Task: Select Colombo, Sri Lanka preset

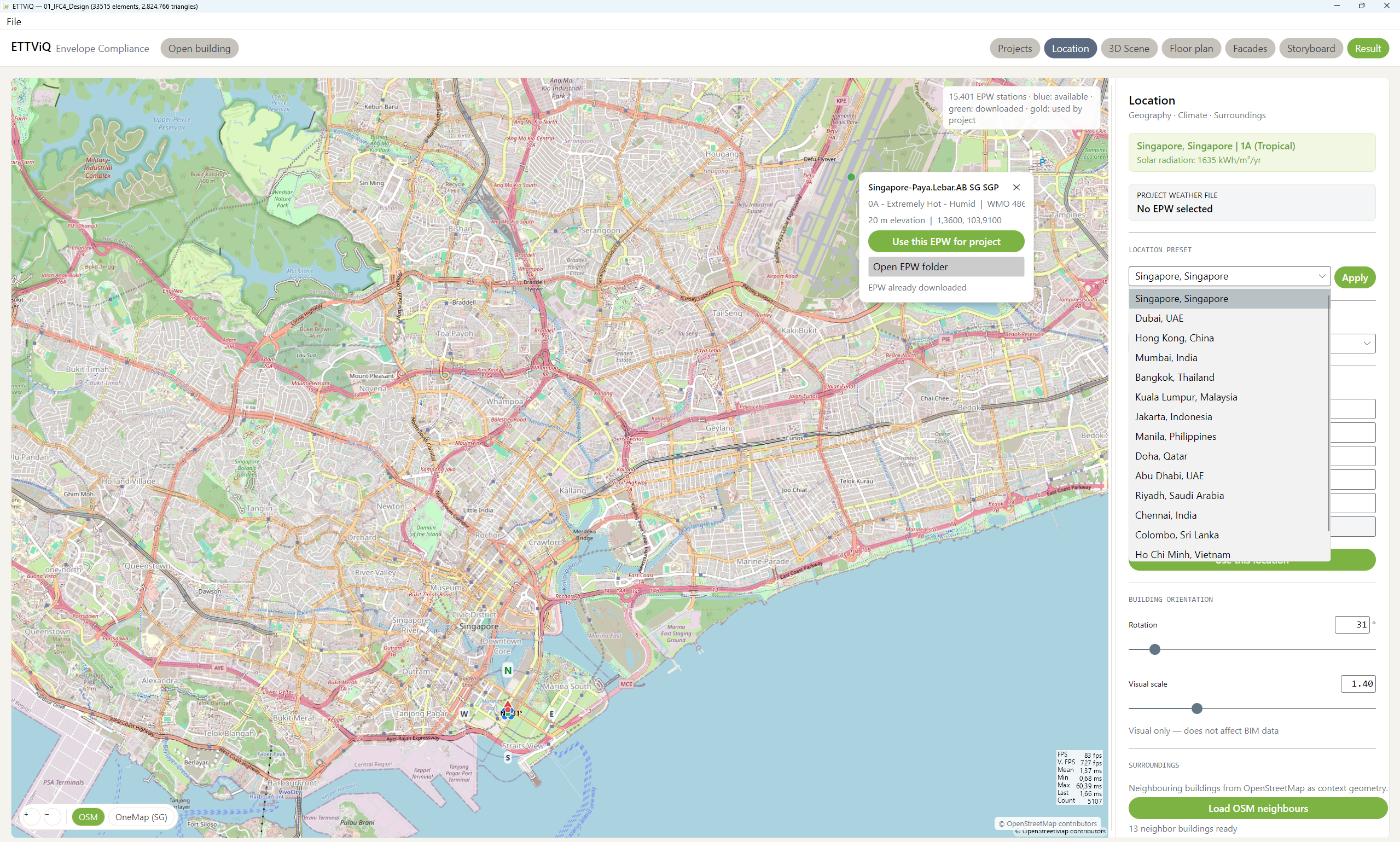Action: [1228, 535]
